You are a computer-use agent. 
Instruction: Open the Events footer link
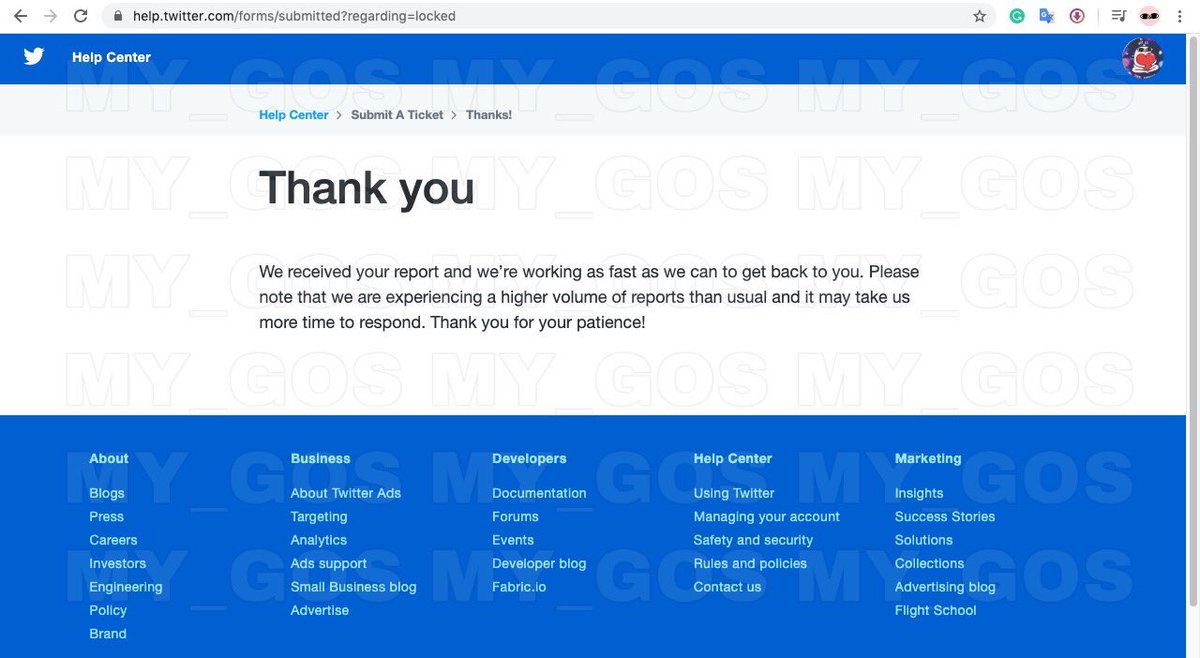coord(513,540)
